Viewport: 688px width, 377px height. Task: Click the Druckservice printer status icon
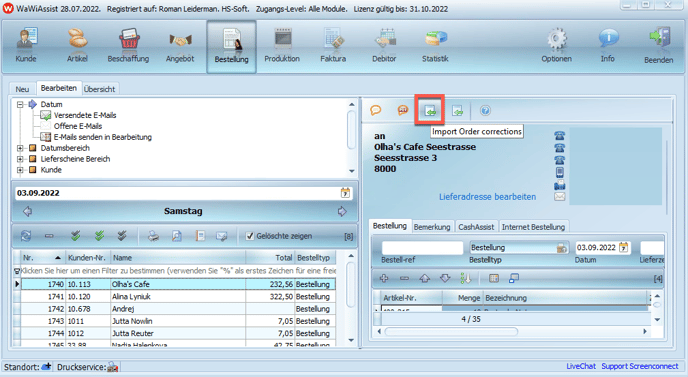point(113,367)
